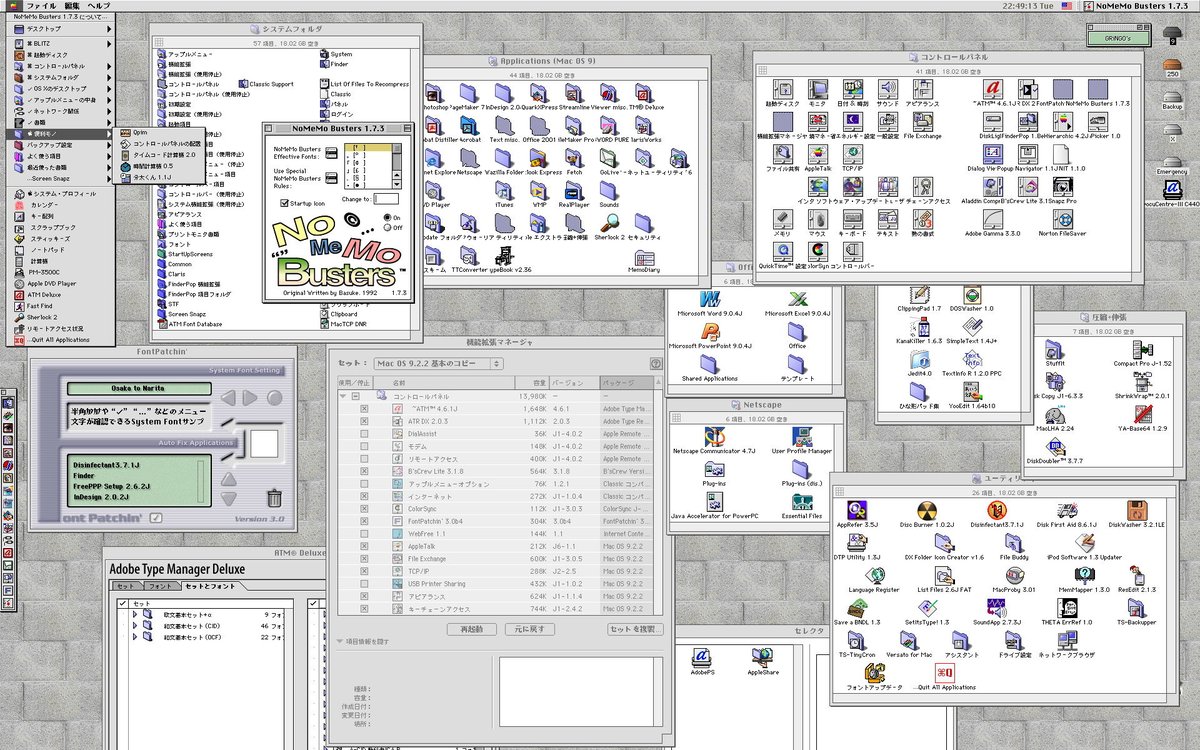Click the trash icon in FontPatchin' window
Screen dimensions: 1200x750
tap(274, 497)
